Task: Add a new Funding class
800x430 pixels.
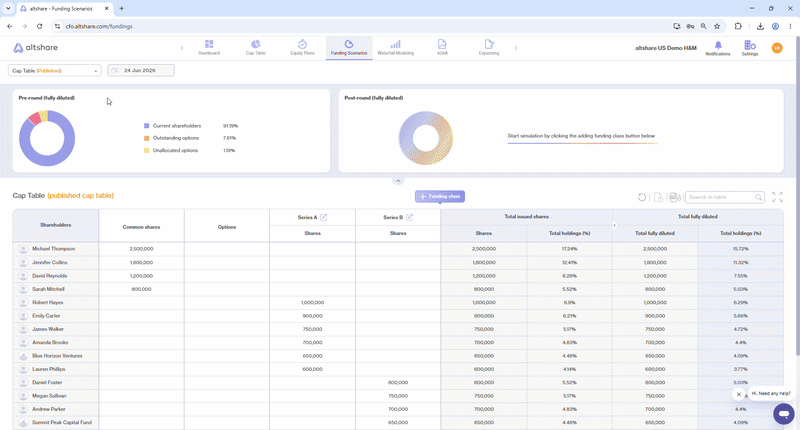Action: [440, 196]
